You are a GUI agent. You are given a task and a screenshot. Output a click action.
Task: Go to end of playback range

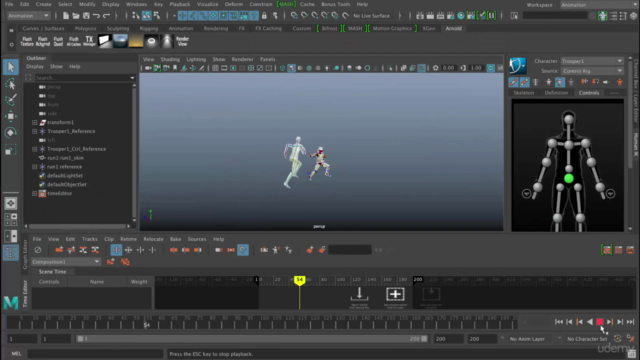[630, 322]
